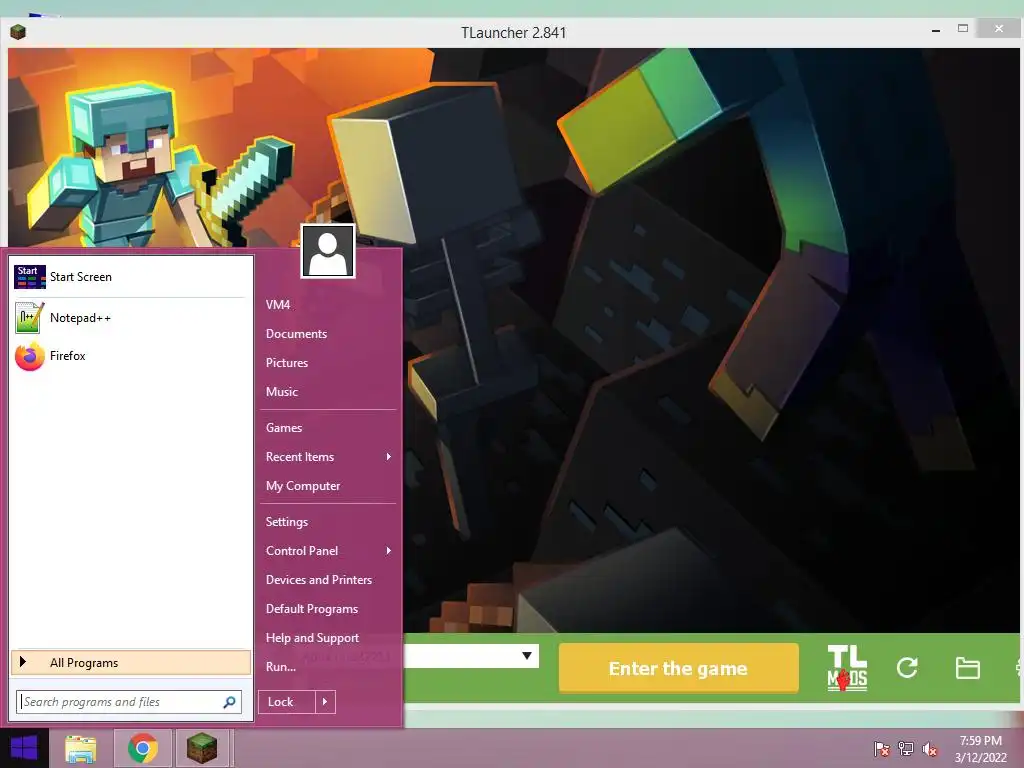Click TLauncher title bar block icon

[x=18, y=32]
